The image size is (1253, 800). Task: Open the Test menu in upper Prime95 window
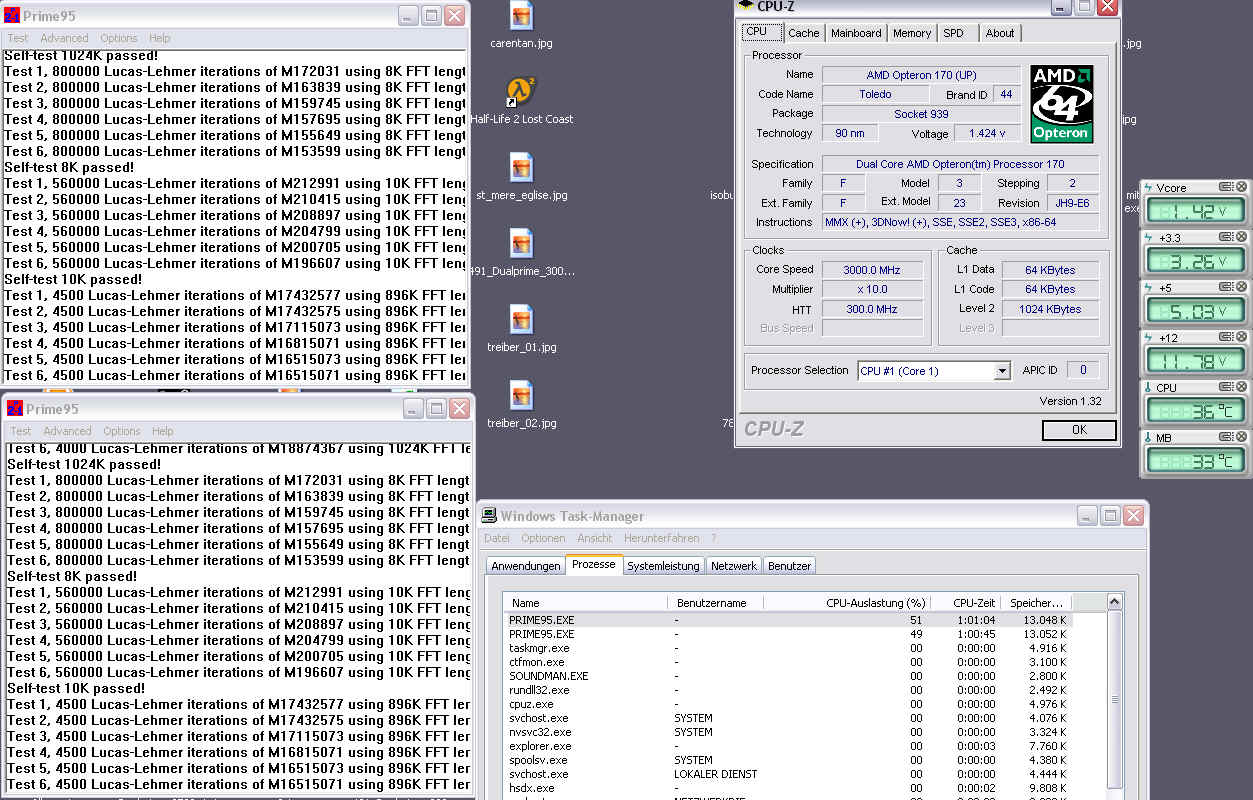pyautogui.click(x=18, y=38)
